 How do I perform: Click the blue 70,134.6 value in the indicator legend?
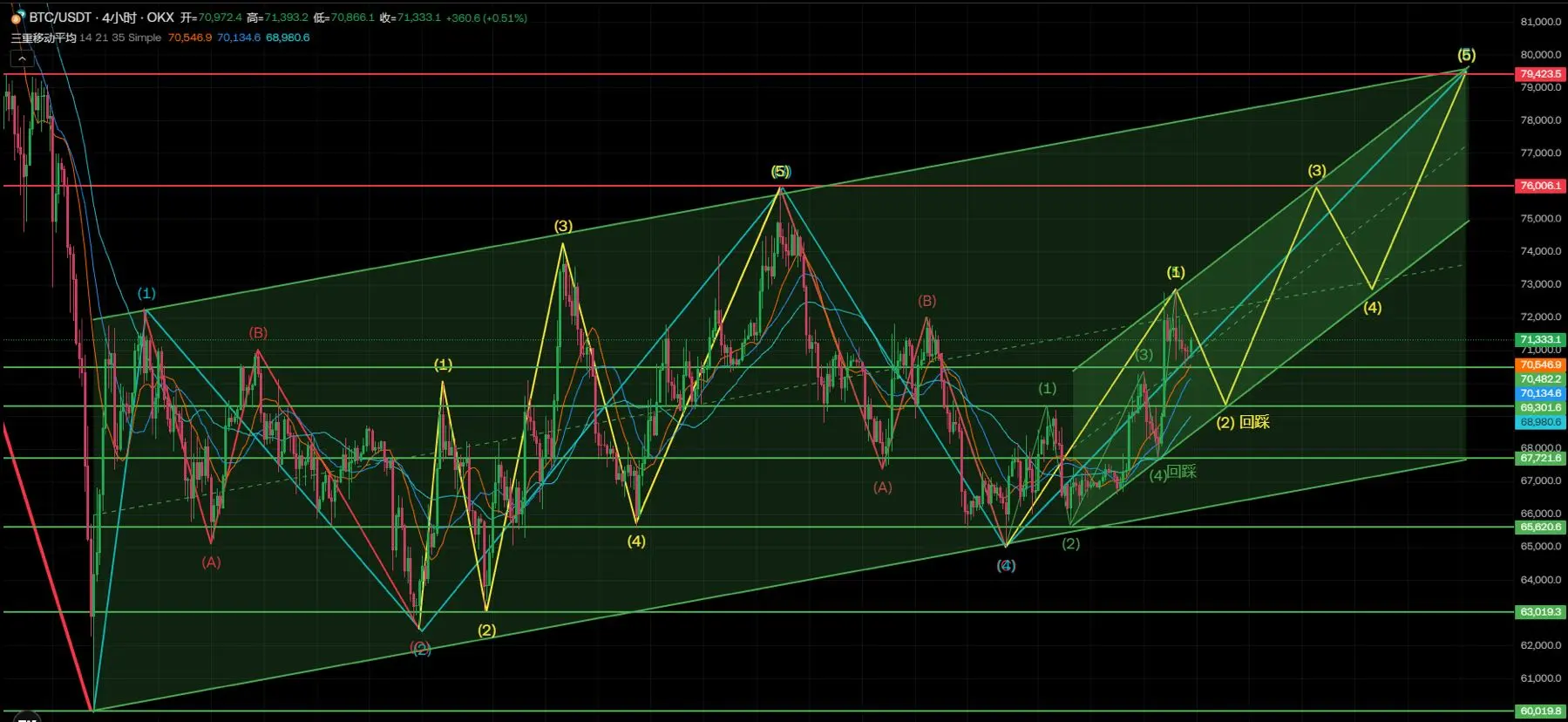tap(239, 37)
